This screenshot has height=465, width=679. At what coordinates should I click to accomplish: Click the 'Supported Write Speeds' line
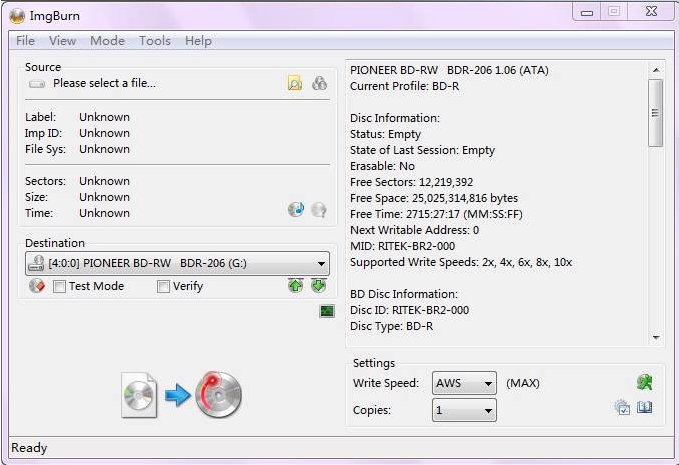click(461, 262)
